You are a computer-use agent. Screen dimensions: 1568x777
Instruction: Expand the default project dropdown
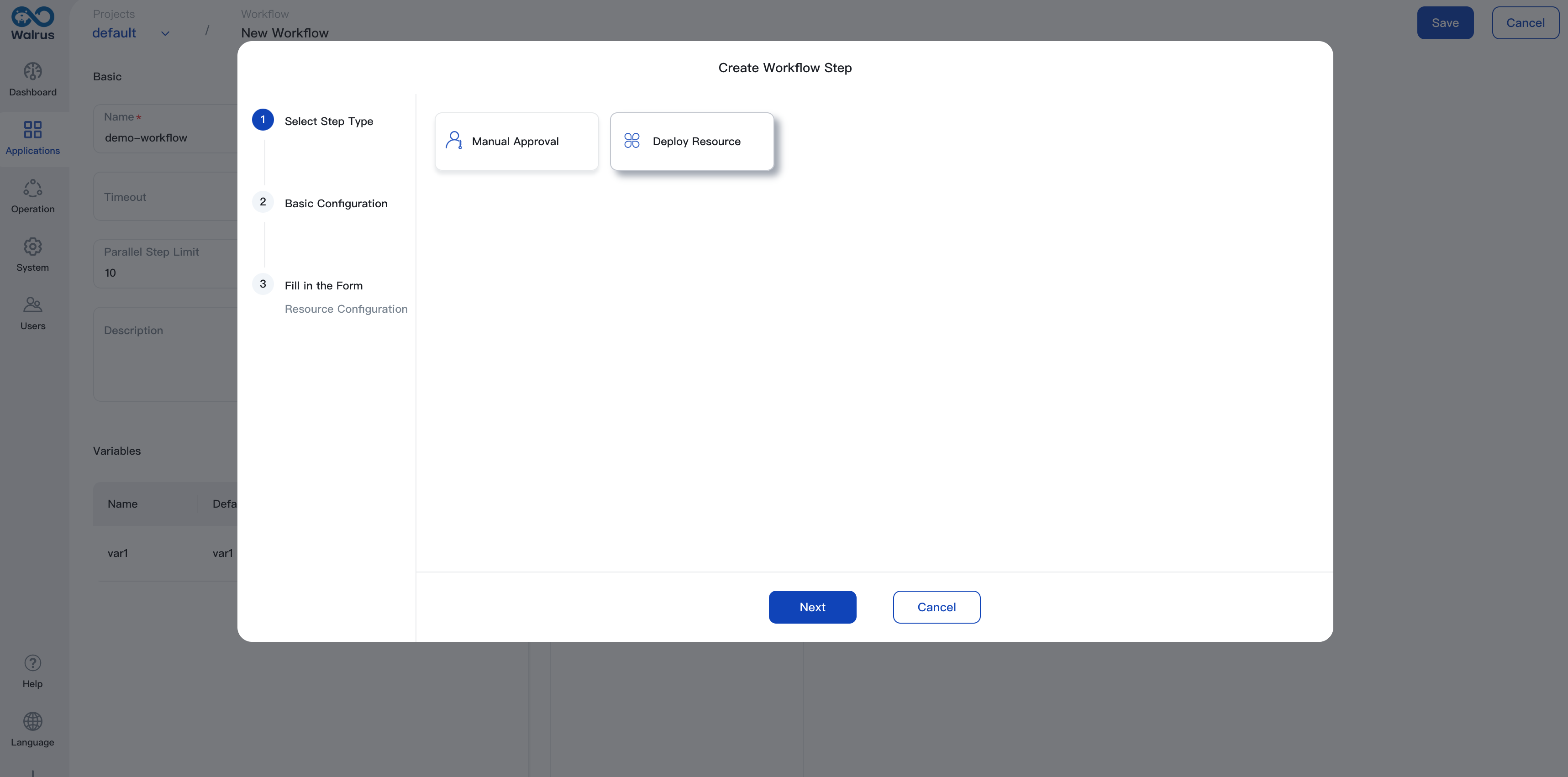tap(165, 33)
